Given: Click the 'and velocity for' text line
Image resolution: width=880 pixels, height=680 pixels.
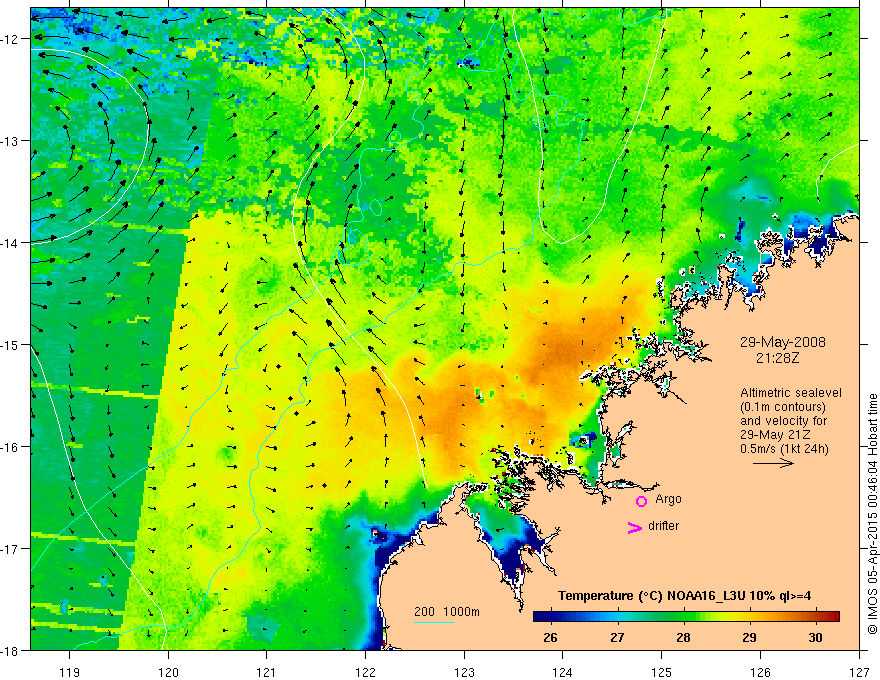Looking at the screenshot, I should (x=783, y=421).
